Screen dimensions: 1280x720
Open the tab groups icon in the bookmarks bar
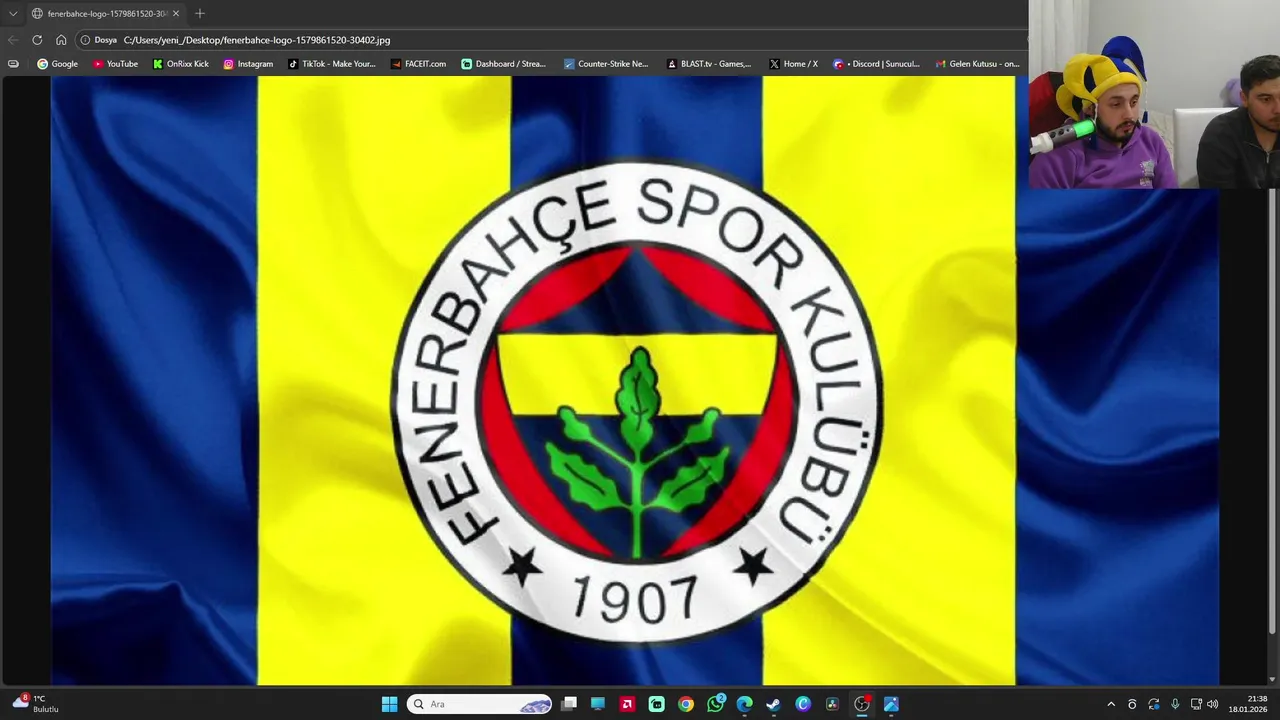tap(13, 64)
